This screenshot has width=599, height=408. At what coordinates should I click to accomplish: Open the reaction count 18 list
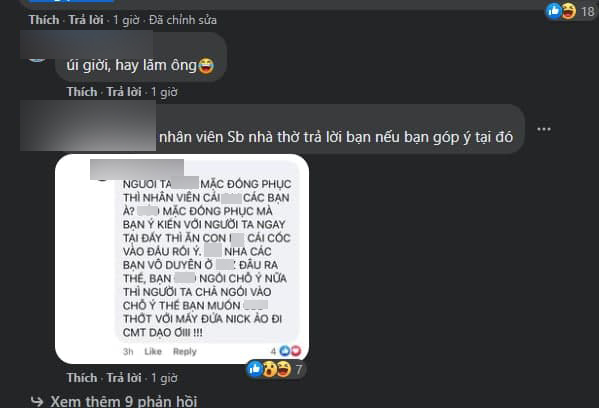[588, 11]
